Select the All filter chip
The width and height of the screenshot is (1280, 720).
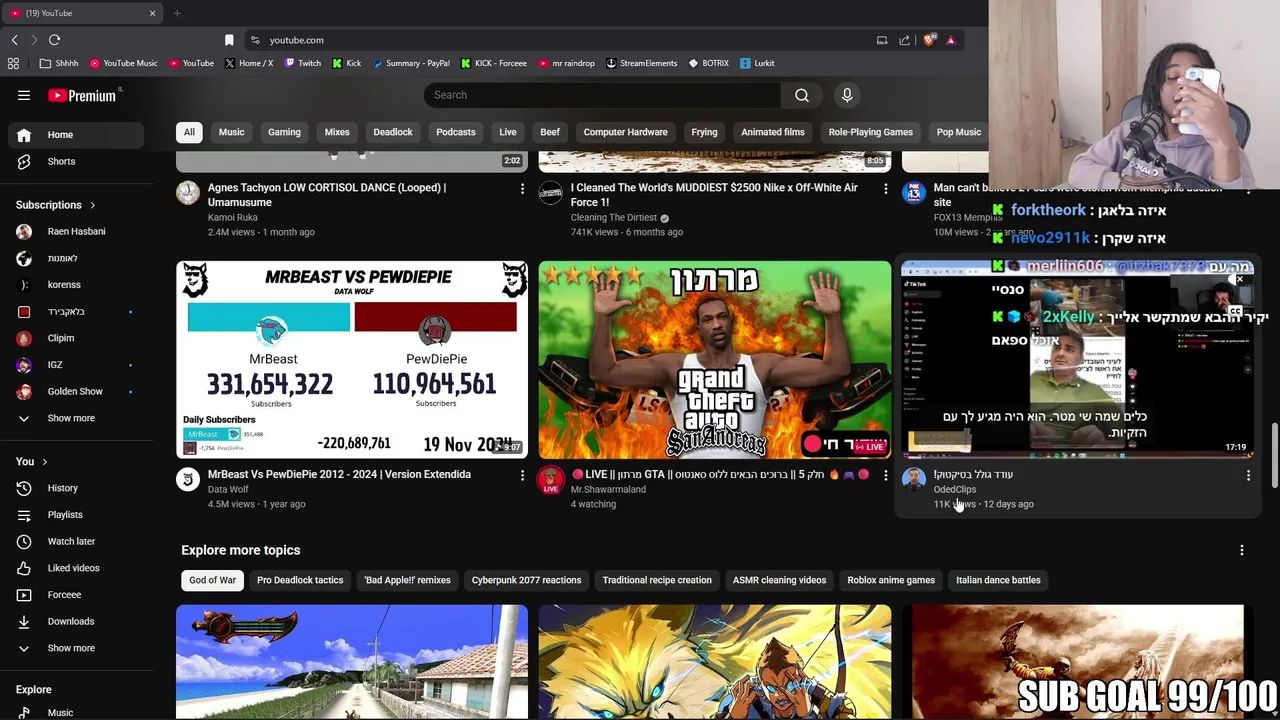(189, 132)
